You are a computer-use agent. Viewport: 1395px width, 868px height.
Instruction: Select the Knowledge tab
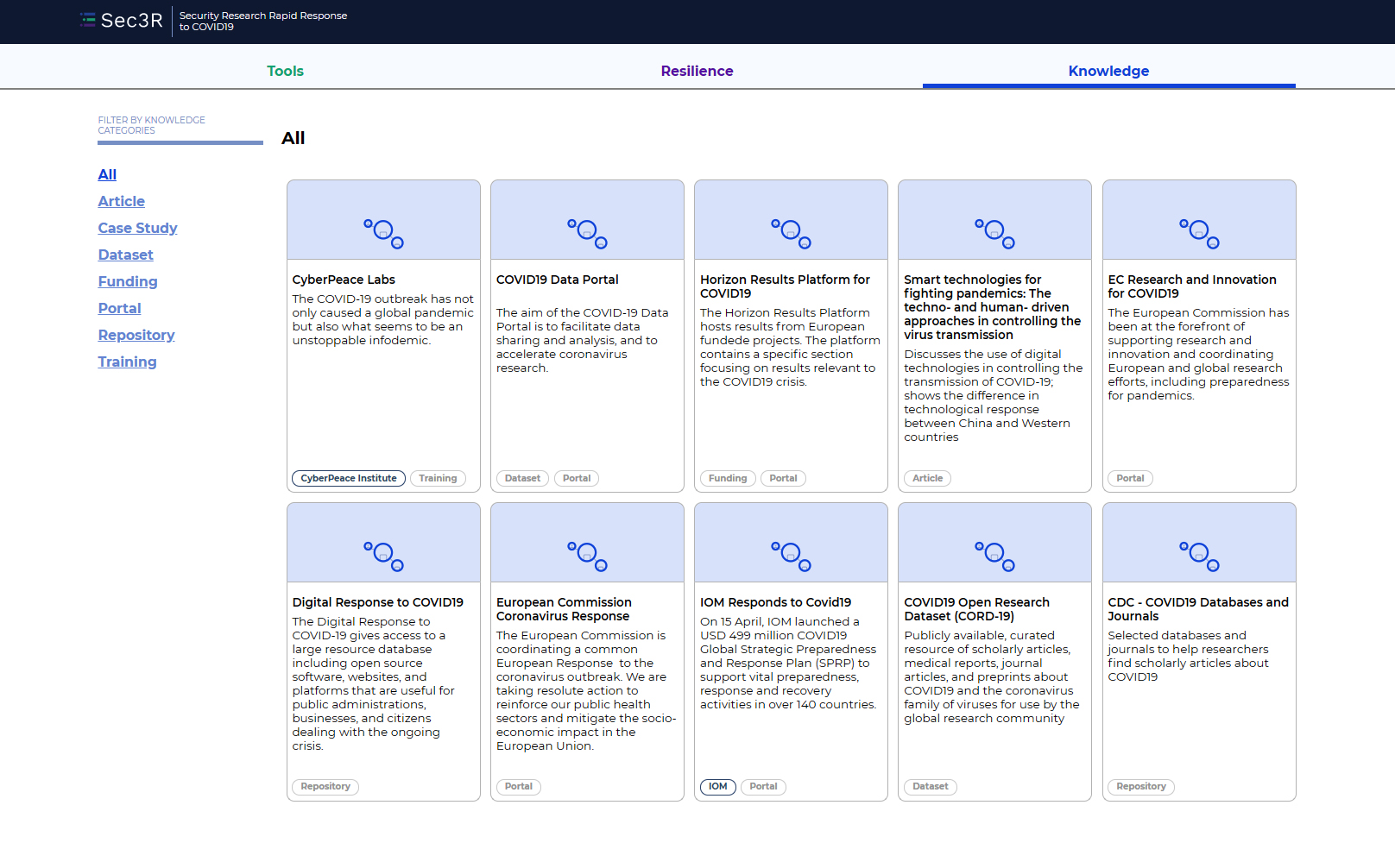coord(1108,71)
